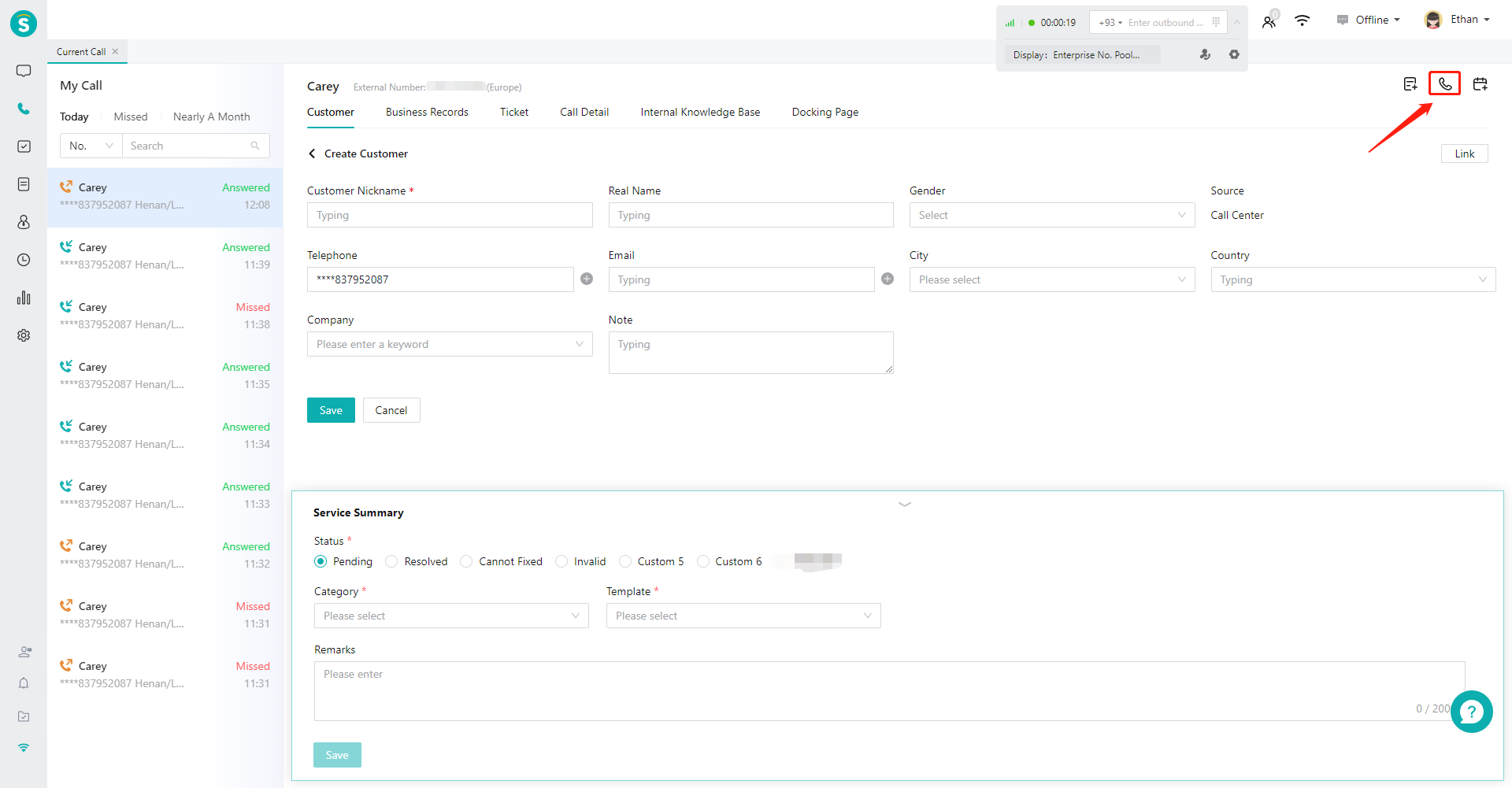The image size is (1512, 788).
Task: Open Carey call answered at 12:08
Action: tap(165, 197)
